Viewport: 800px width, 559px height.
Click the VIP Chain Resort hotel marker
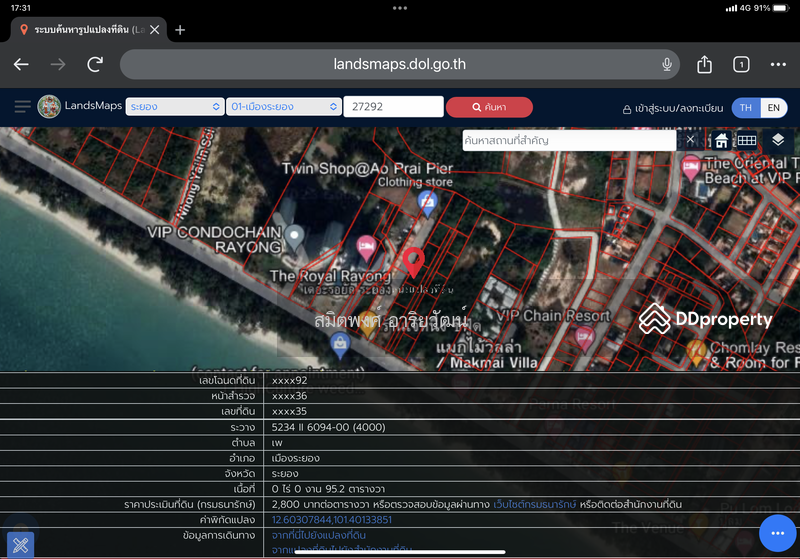point(584,339)
